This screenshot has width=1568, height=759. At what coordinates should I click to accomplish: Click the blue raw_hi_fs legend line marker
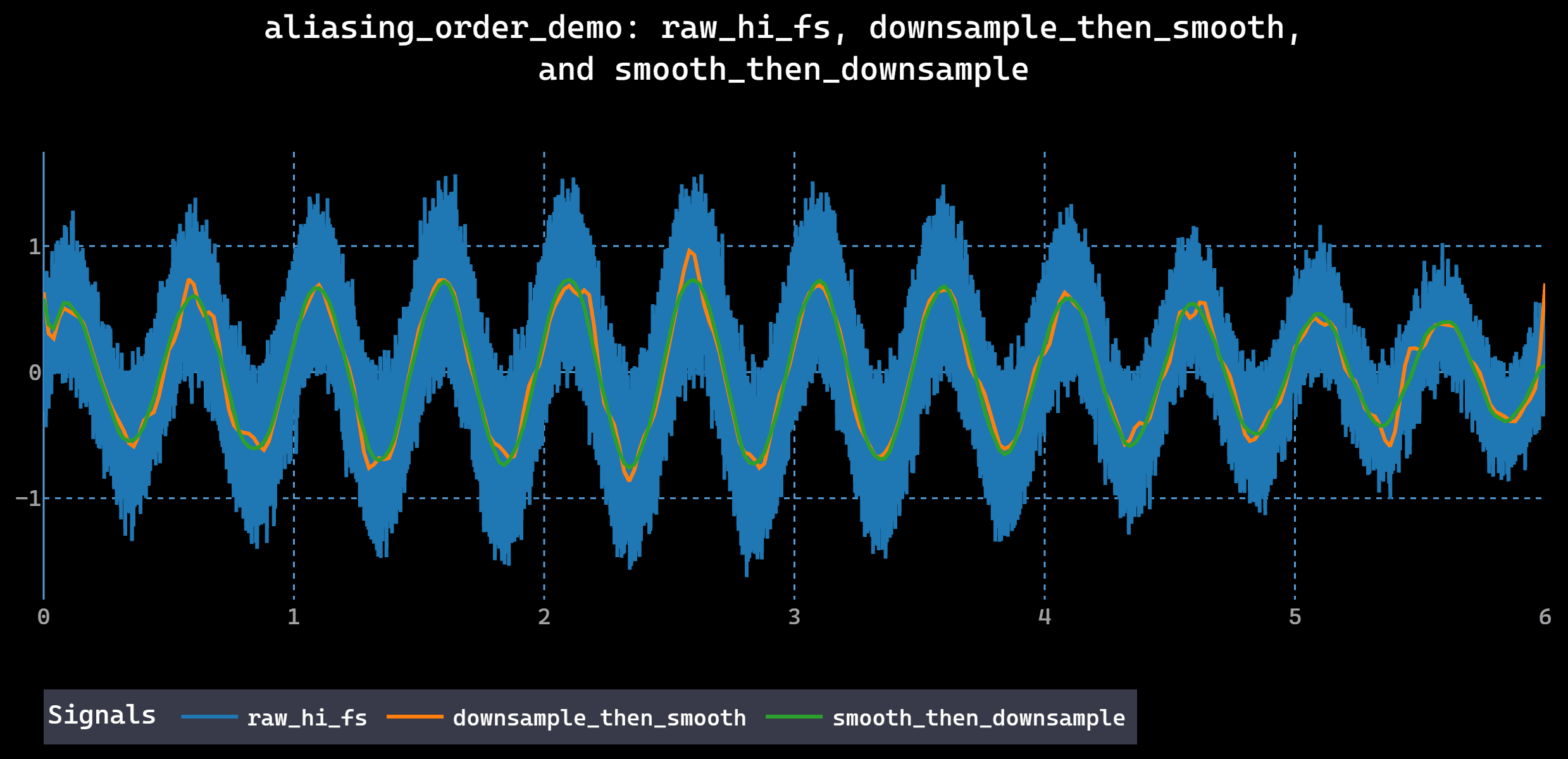pos(209,717)
